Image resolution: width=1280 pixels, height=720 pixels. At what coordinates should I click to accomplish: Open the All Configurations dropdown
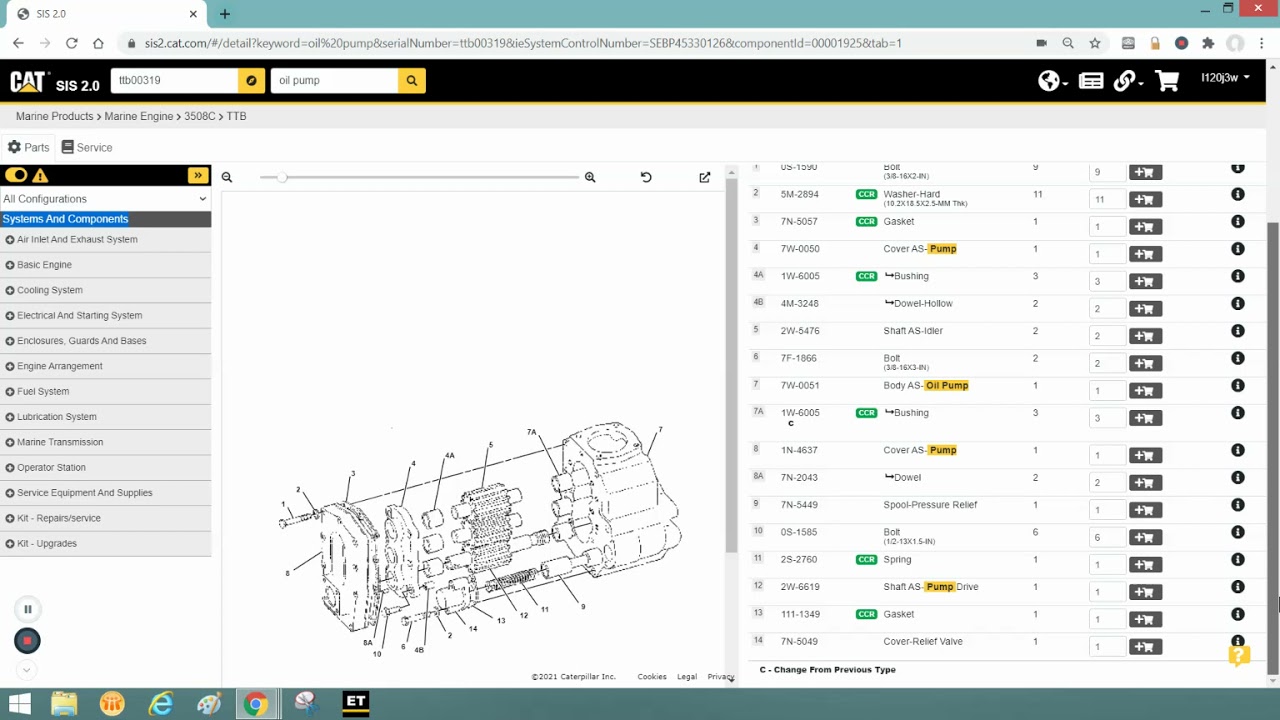coord(105,199)
